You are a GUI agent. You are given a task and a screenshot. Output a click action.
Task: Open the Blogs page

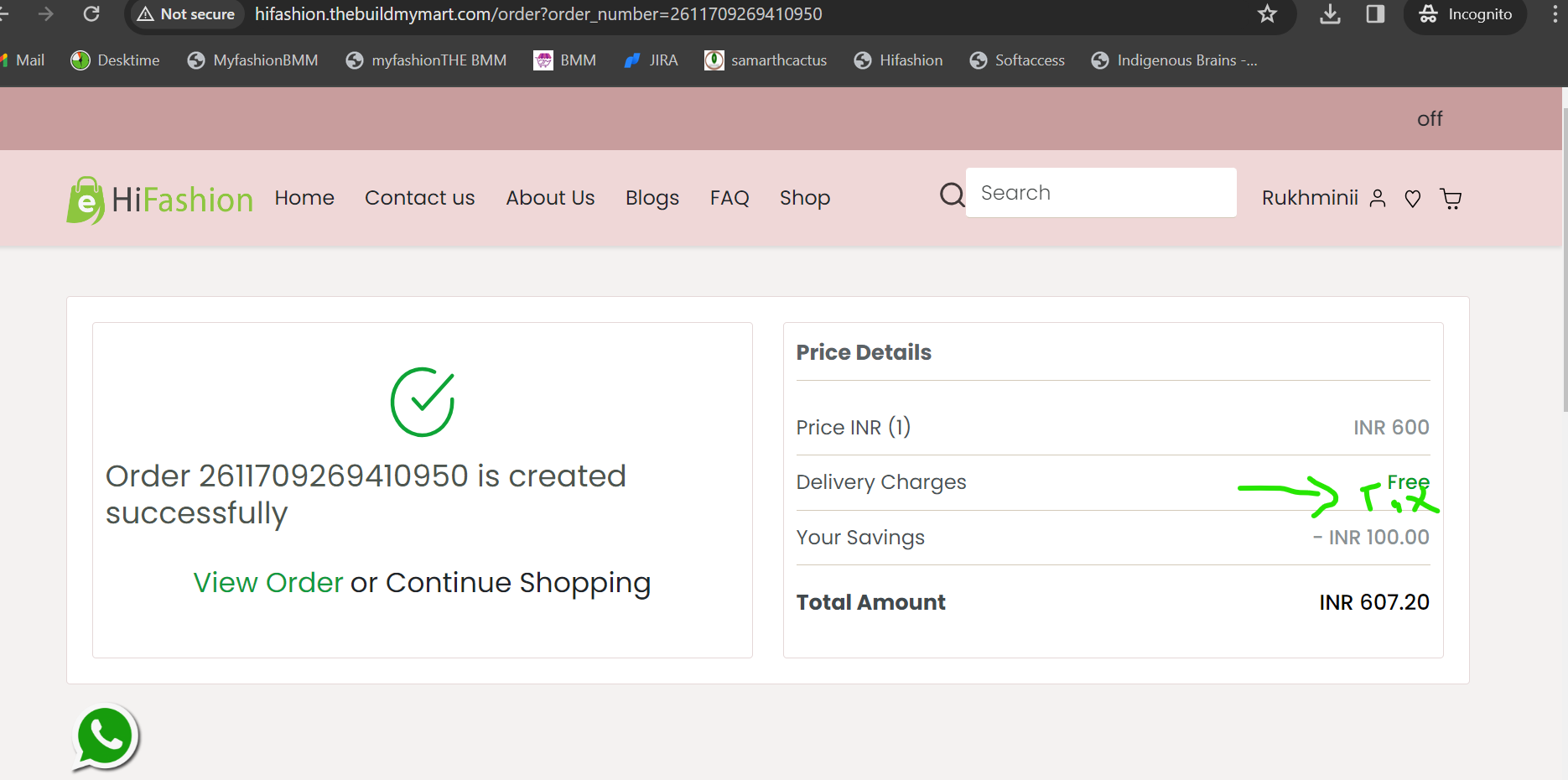pyautogui.click(x=652, y=198)
